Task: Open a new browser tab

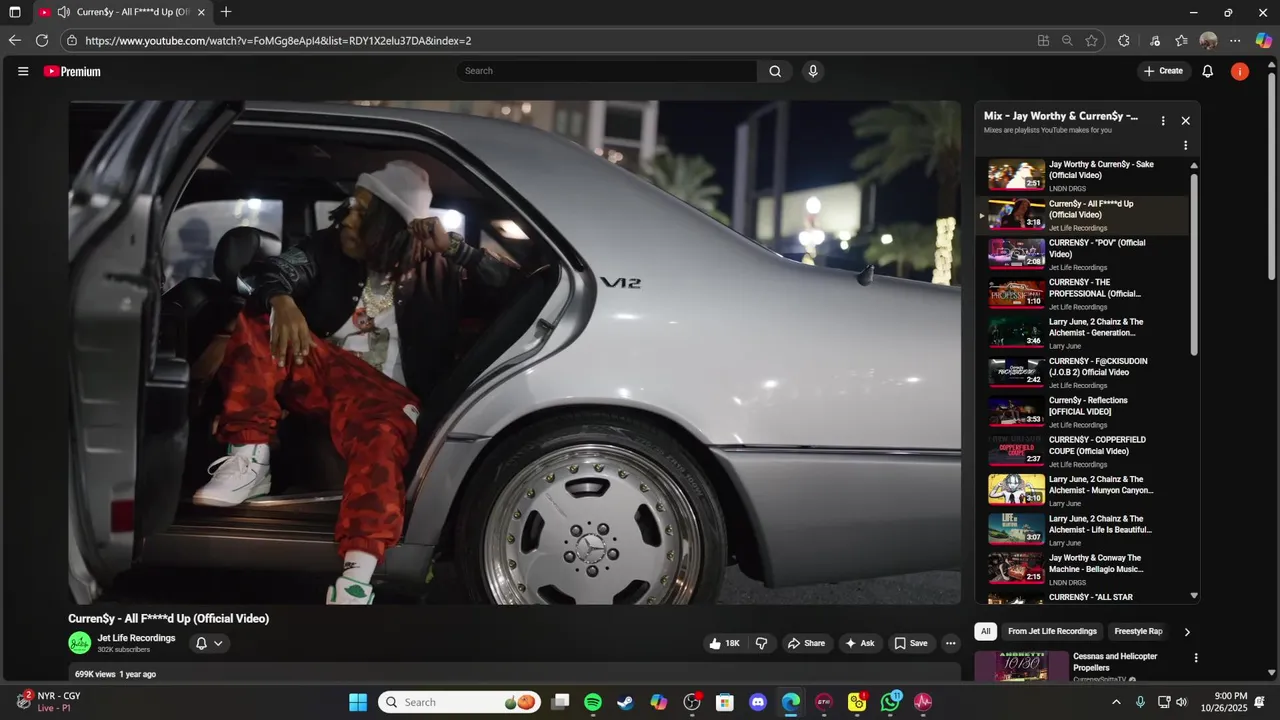Action: pos(226,12)
